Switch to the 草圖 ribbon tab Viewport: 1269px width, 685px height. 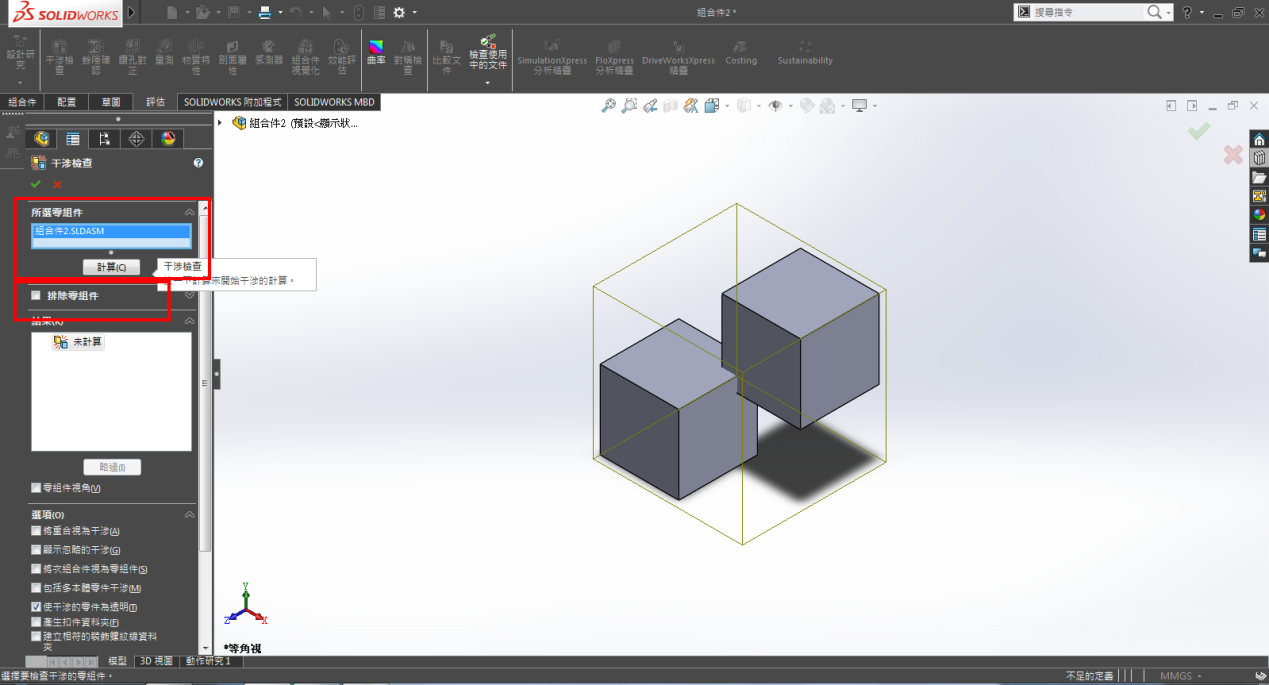coord(110,102)
